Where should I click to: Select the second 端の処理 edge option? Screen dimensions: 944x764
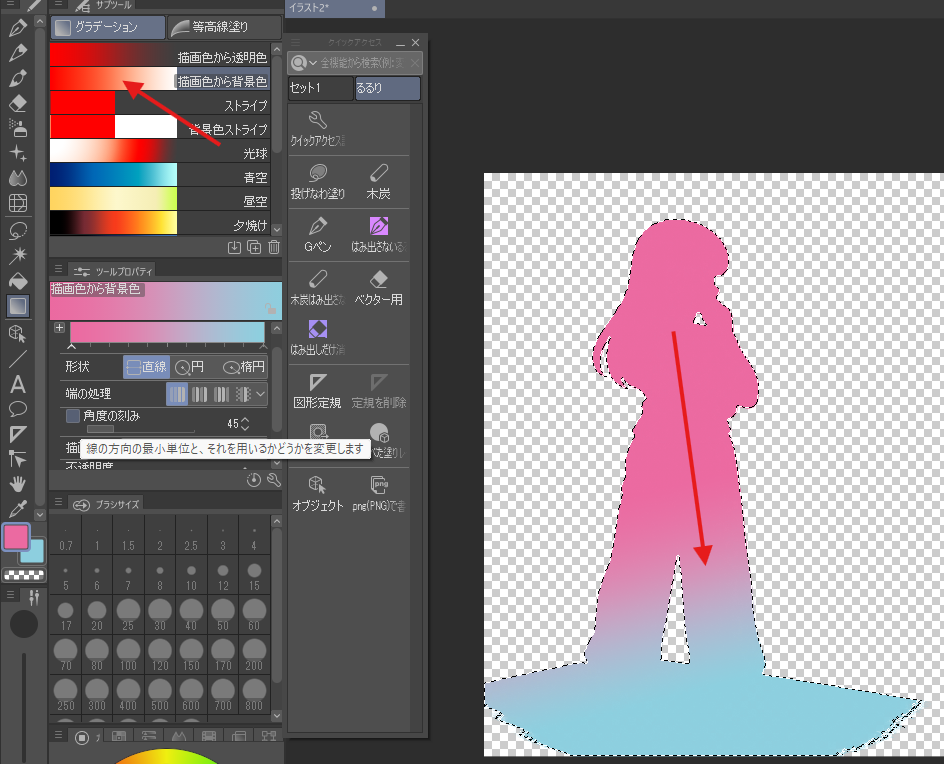pos(199,394)
